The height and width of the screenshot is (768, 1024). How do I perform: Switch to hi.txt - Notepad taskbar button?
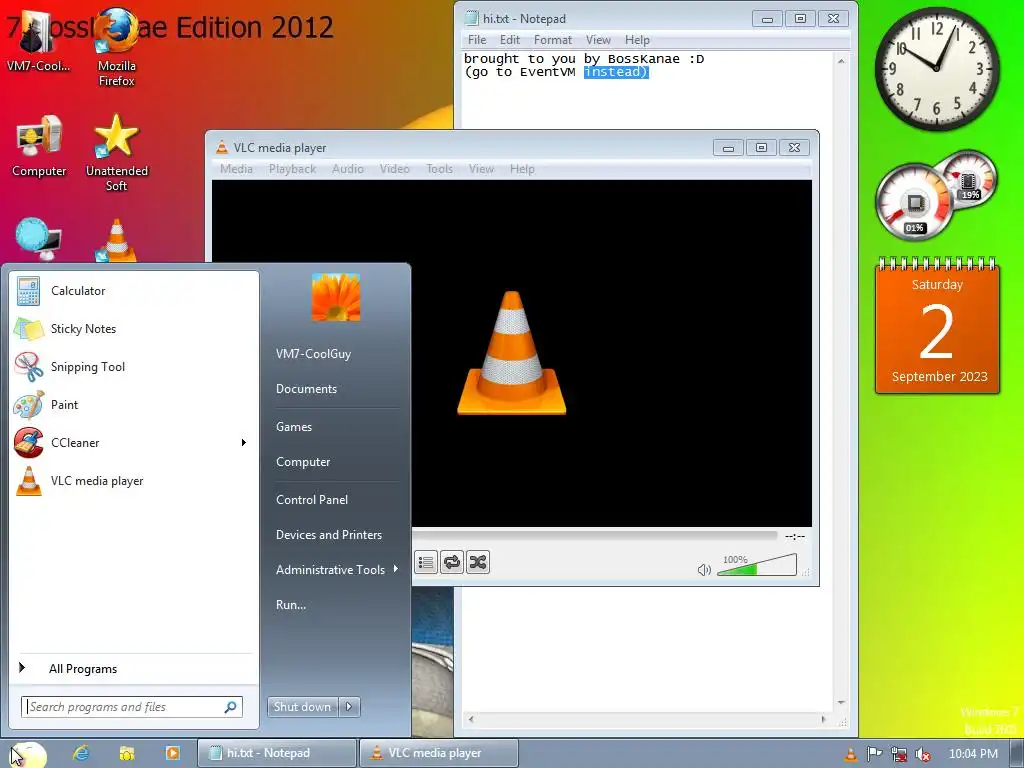pos(277,753)
